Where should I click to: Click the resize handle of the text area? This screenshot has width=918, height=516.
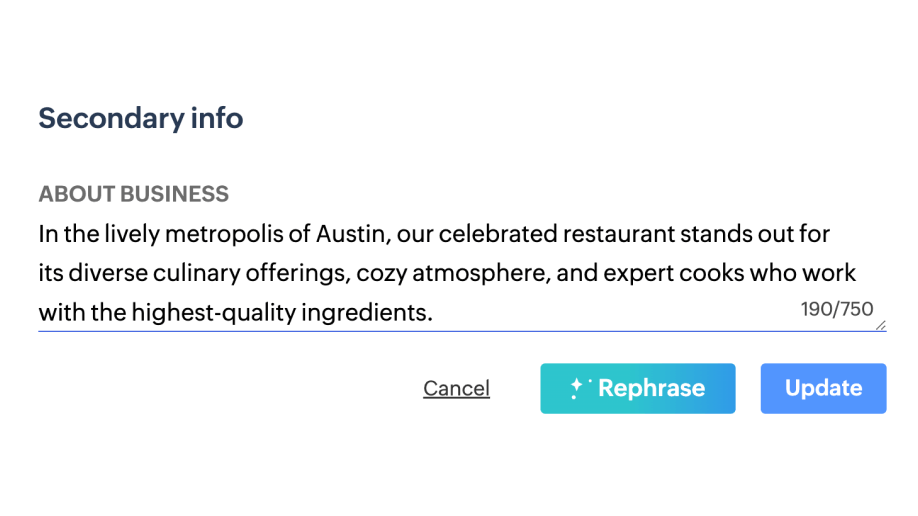pyautogui.click(x=880, y=324)
